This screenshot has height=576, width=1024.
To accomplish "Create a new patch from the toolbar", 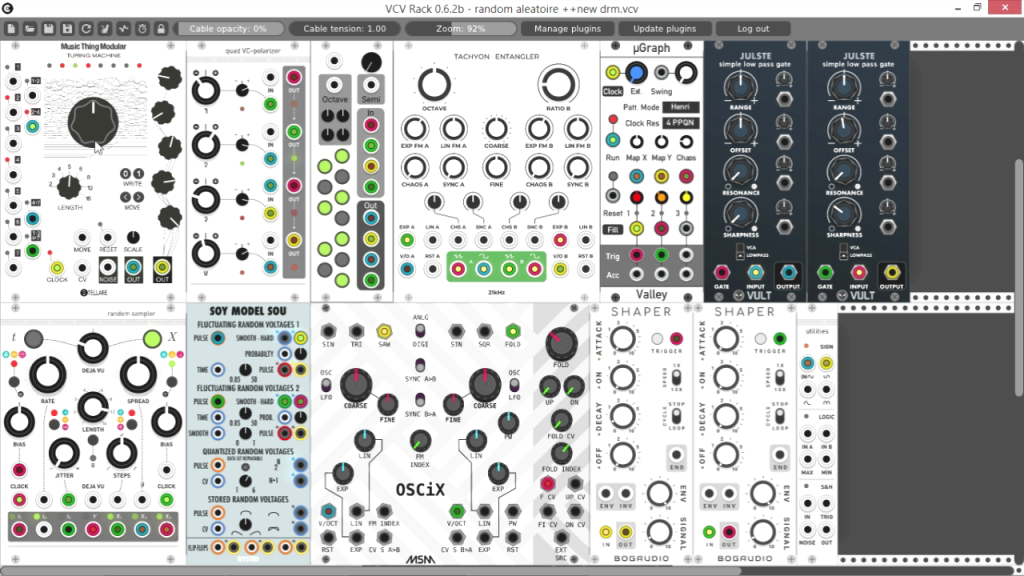I will pyautogui.click(x=11, y=29).
